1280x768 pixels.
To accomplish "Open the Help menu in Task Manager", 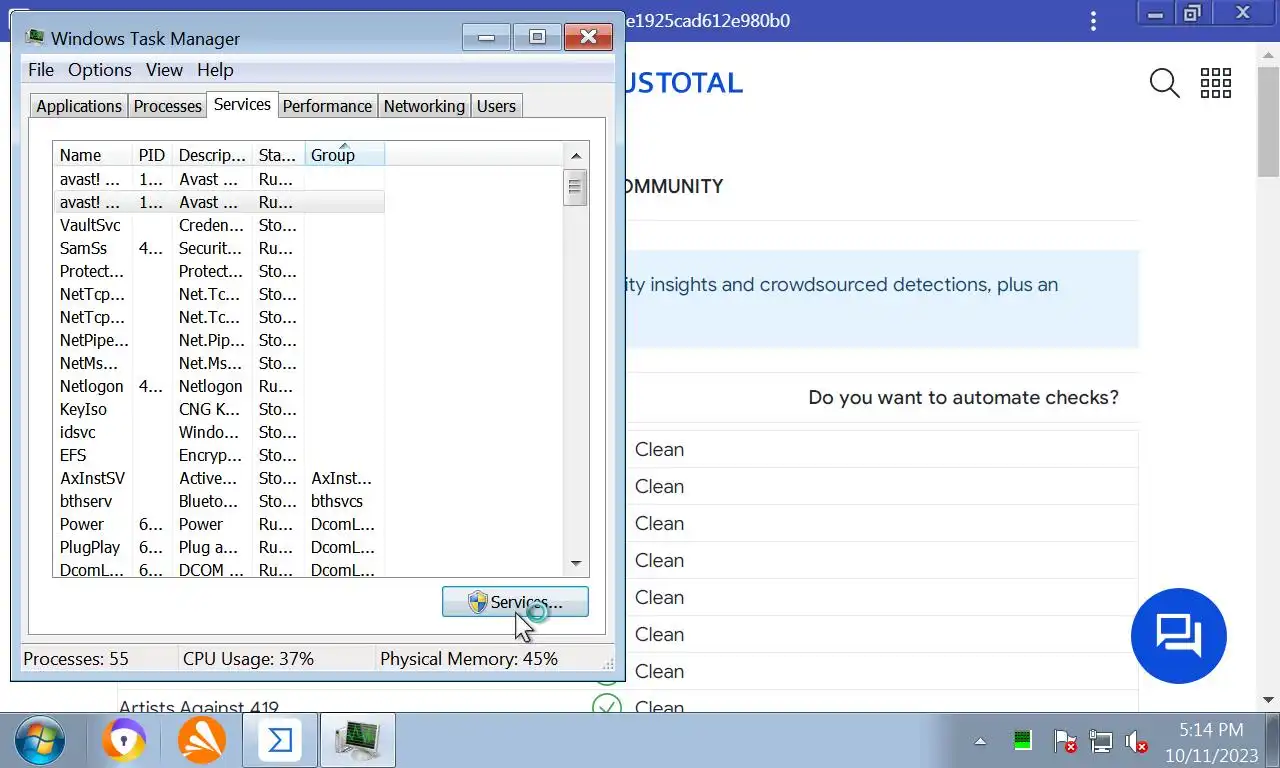I will click(x=215, y=70).
